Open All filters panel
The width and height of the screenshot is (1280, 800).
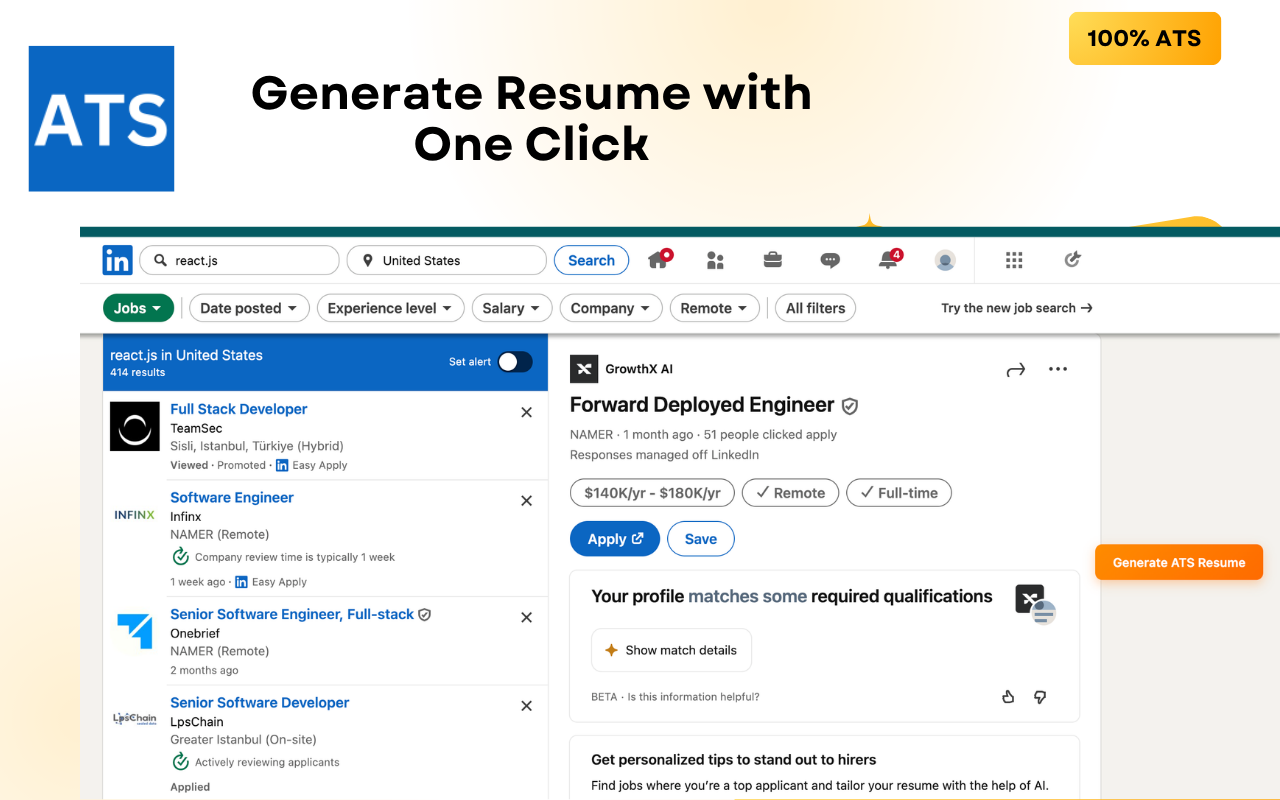(x=815, y=308)
